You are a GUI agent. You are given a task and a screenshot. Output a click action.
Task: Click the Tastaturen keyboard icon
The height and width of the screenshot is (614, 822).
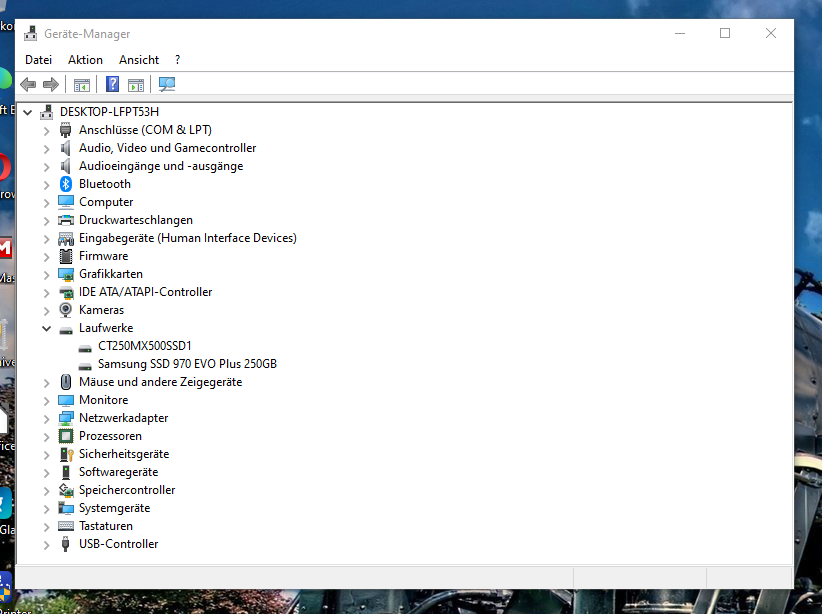click(x=66, y=526)
